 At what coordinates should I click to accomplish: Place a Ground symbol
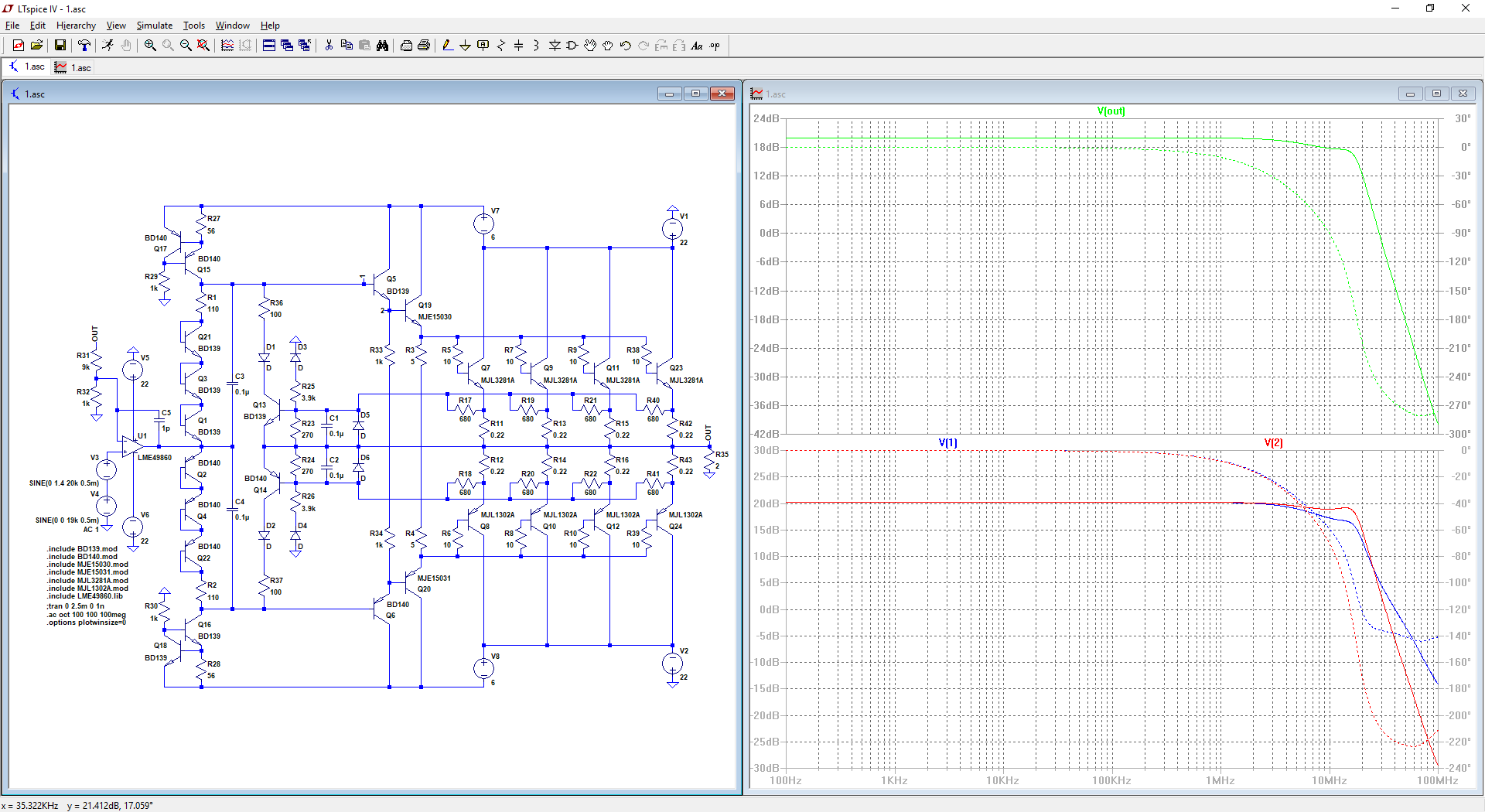(x=465, y=46)
